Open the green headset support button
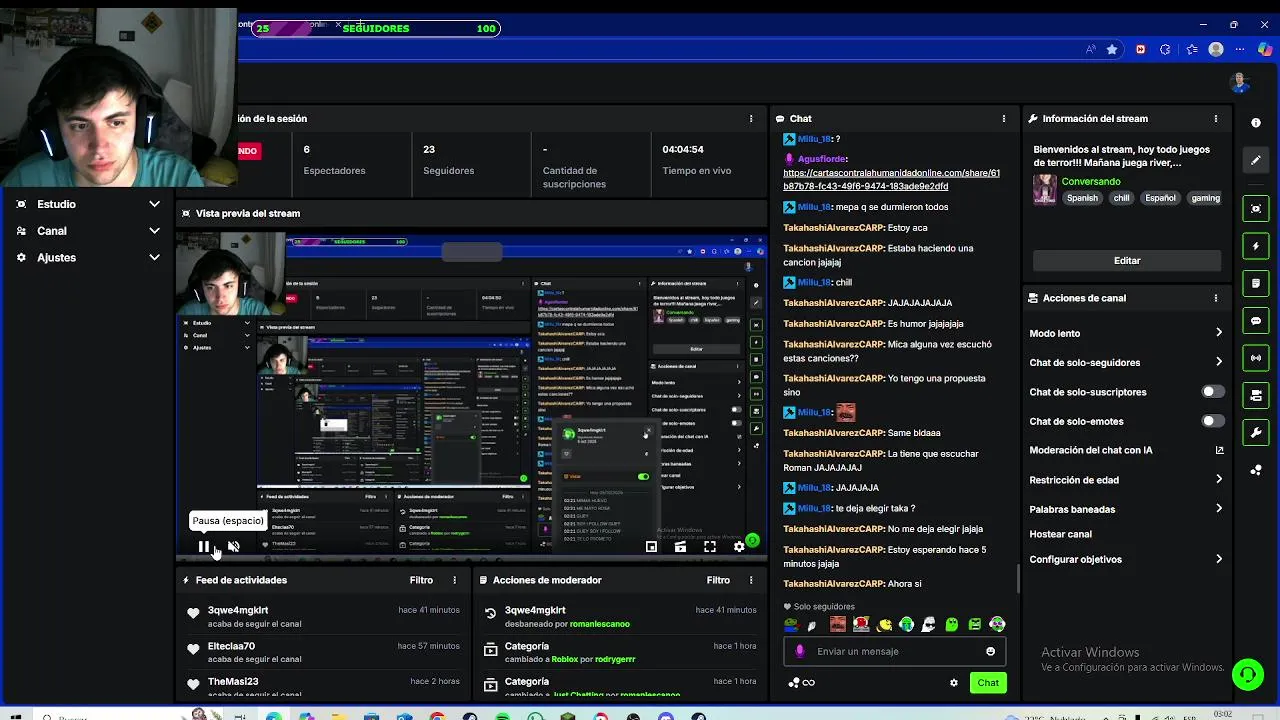 tap(1247, 674)
